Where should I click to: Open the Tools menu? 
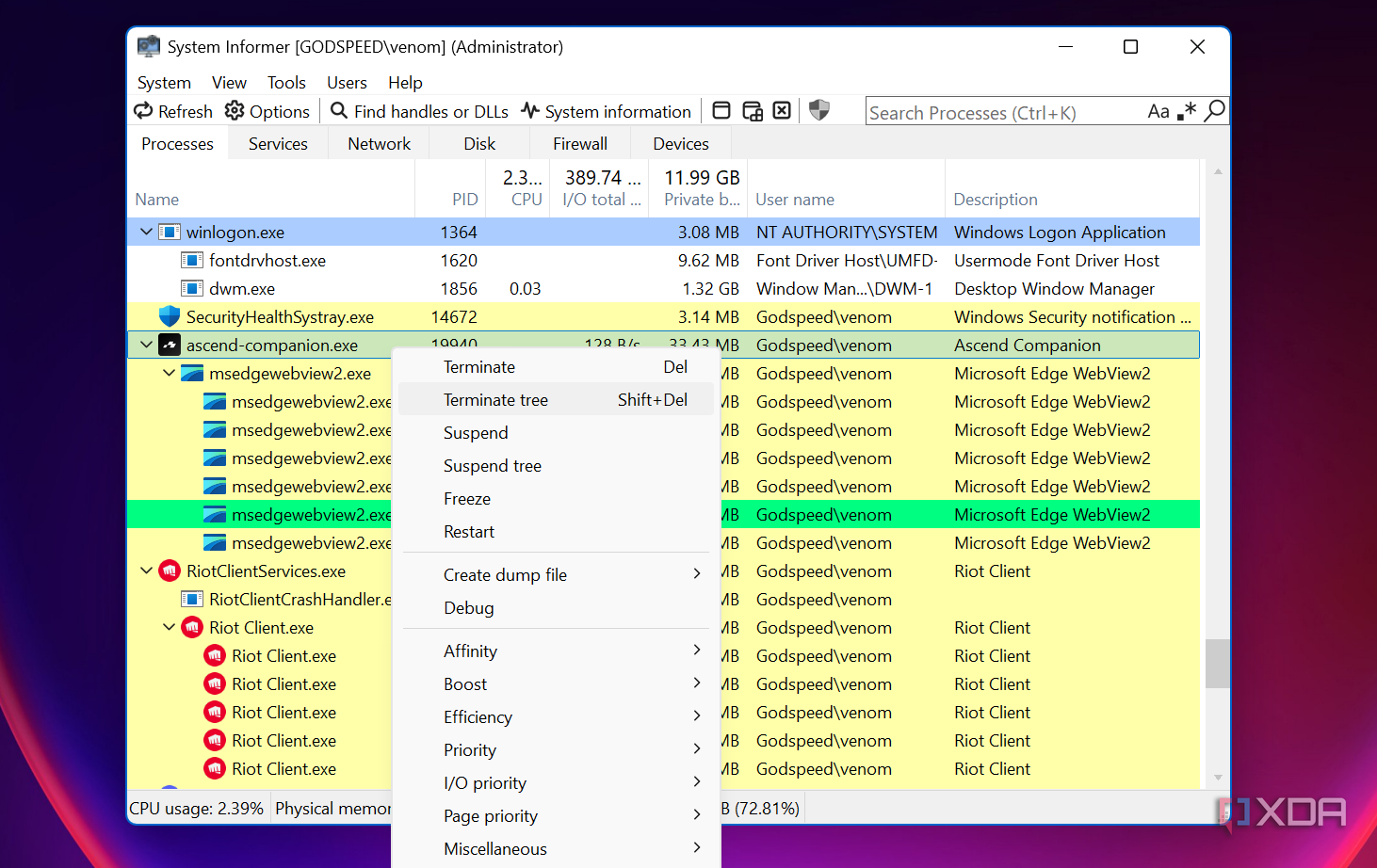pyautogui.click(x=286, y=83)
